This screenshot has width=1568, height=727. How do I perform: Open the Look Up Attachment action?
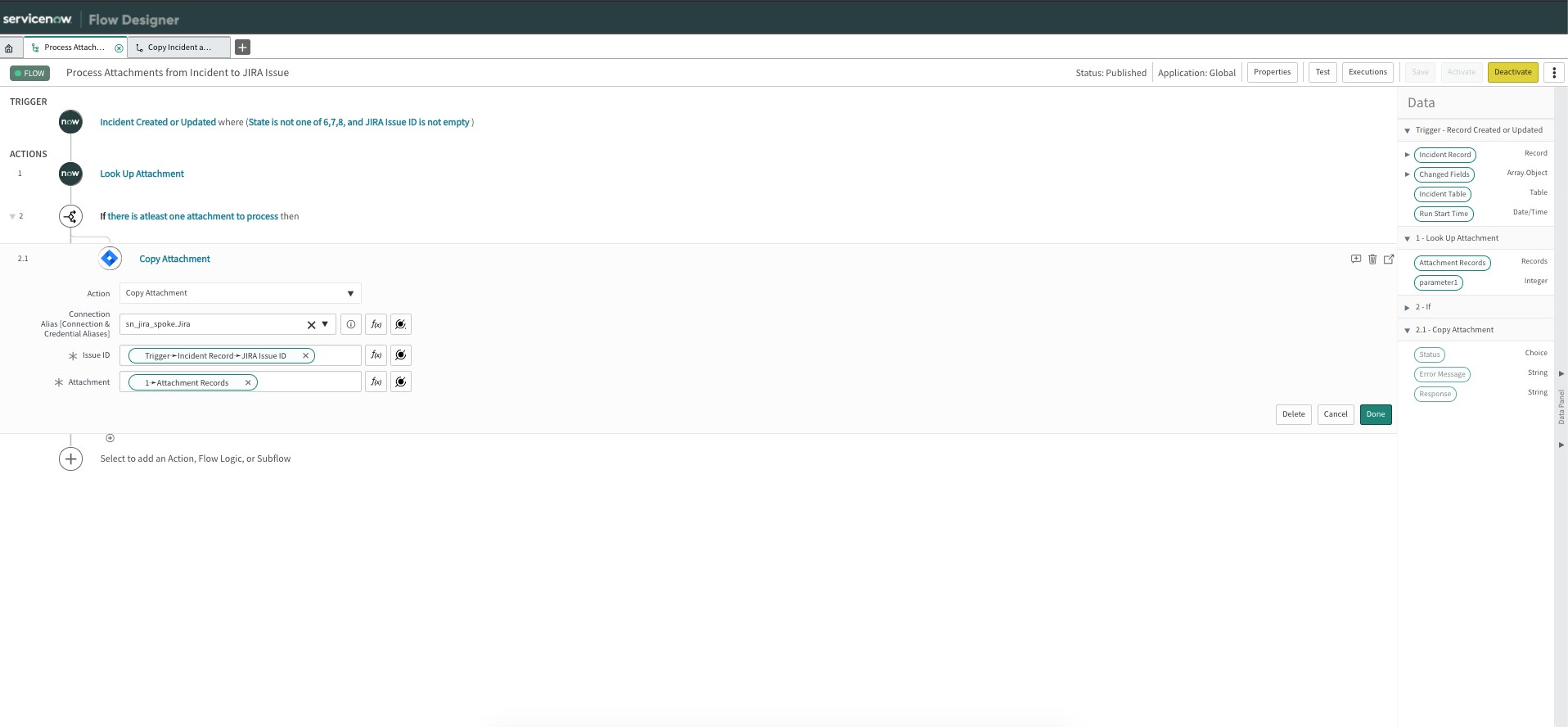[142, 174]
